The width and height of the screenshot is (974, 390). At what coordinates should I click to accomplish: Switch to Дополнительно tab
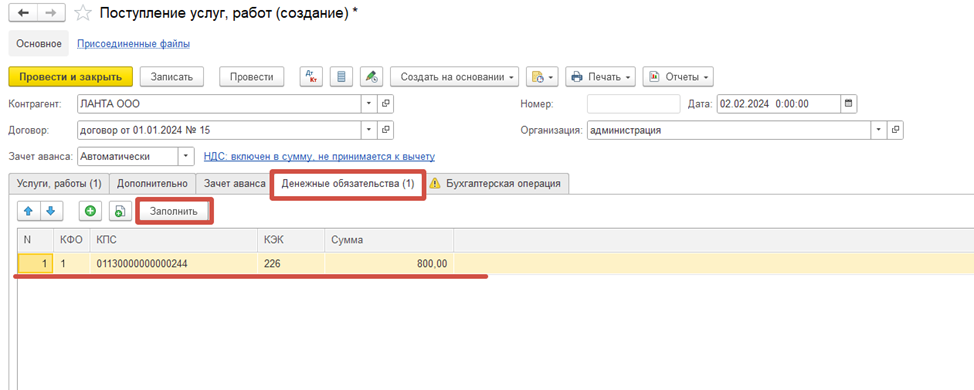pyautogui.click(x=152, y=183)
